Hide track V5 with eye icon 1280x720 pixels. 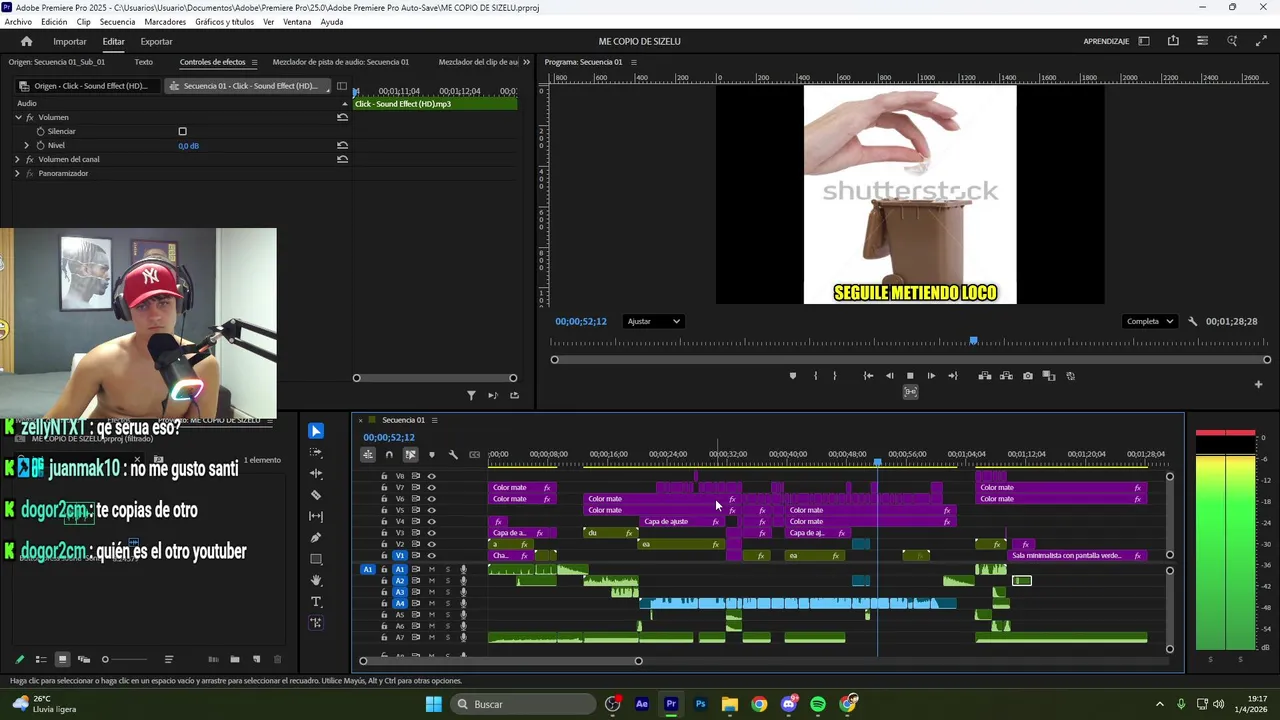[x=431, y=510]
